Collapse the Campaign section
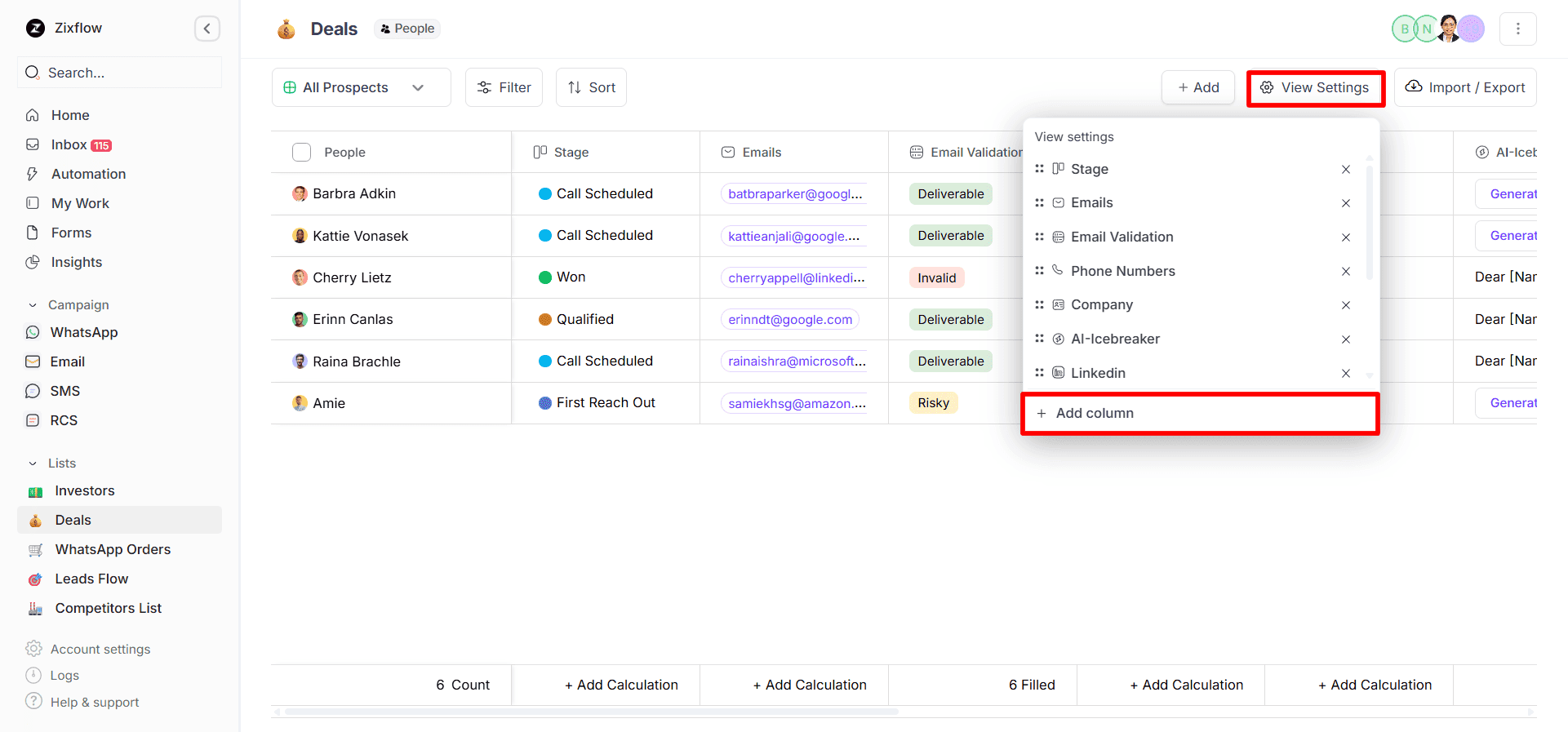 pyautogui.click(x=33, y=305)
